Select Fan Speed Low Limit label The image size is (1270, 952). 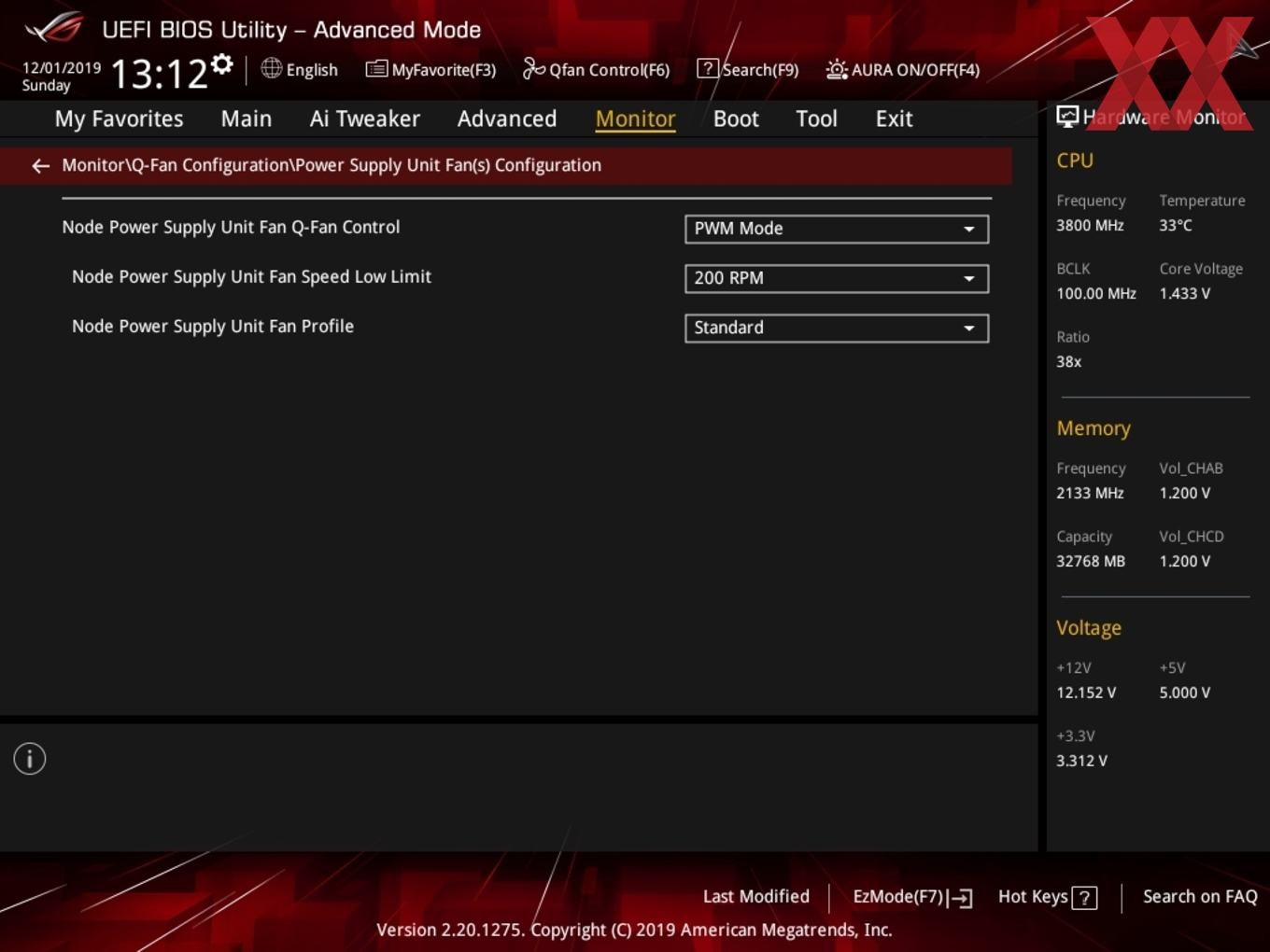point(251,277)
